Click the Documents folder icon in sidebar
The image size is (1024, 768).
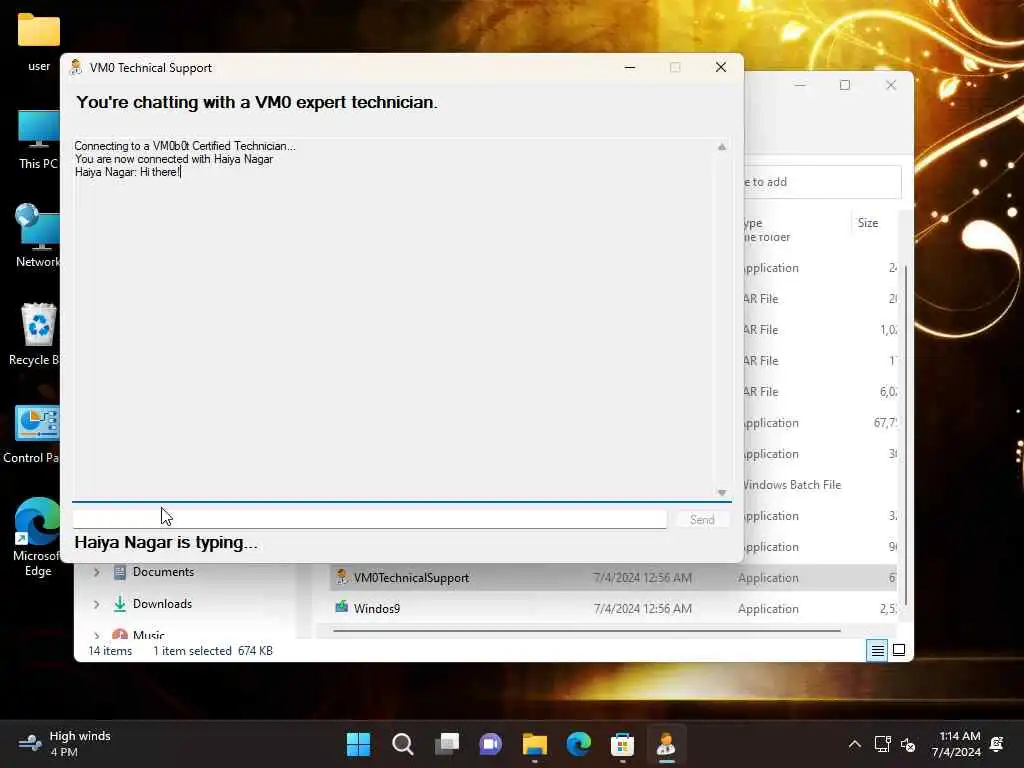[x=120, y=572]
